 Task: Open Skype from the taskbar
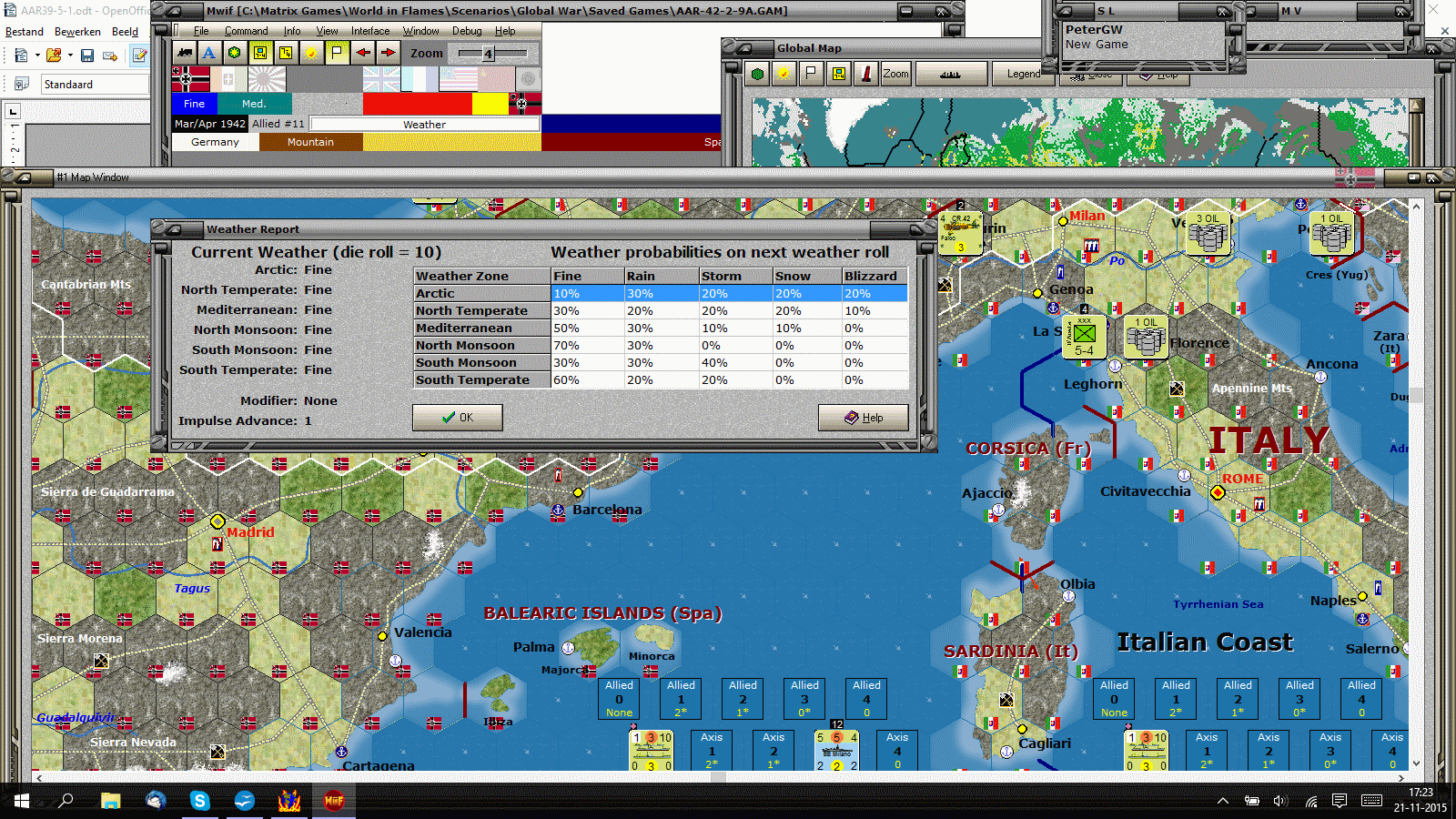click(x=200, y=801)
